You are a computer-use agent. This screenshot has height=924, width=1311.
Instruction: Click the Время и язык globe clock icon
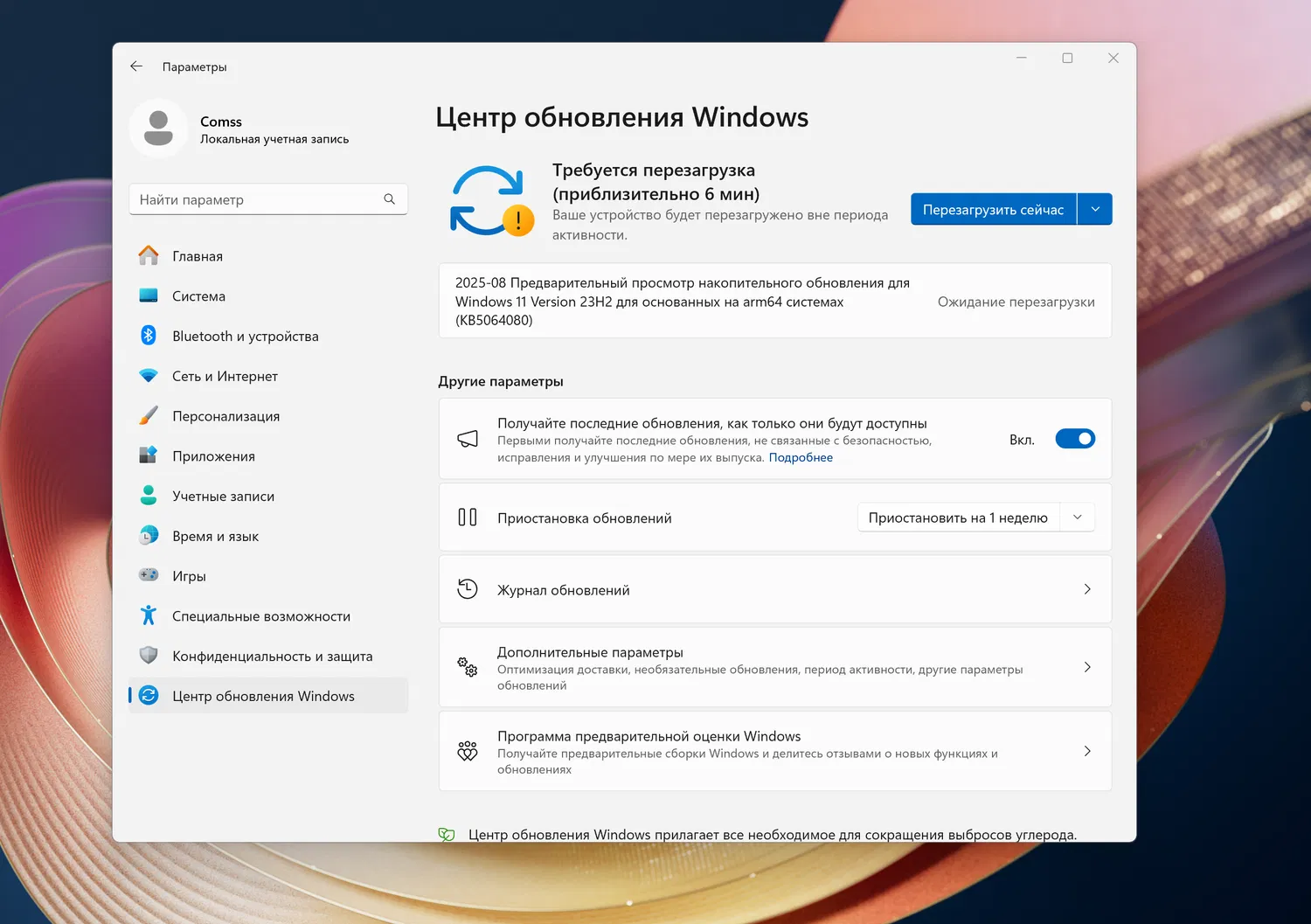coord(149,535)
